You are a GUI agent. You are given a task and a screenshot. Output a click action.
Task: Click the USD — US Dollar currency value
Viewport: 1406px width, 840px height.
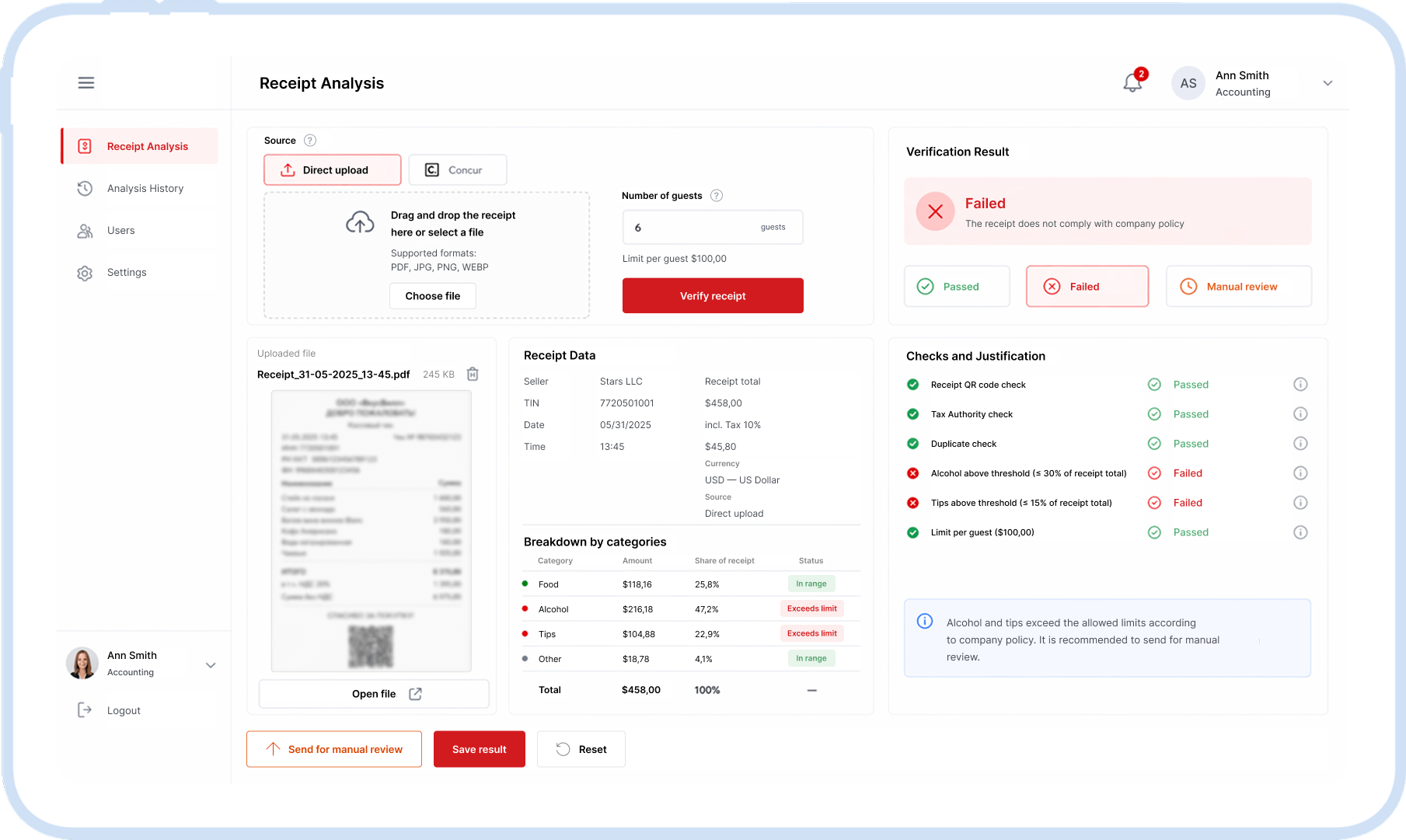pos(742,480)
